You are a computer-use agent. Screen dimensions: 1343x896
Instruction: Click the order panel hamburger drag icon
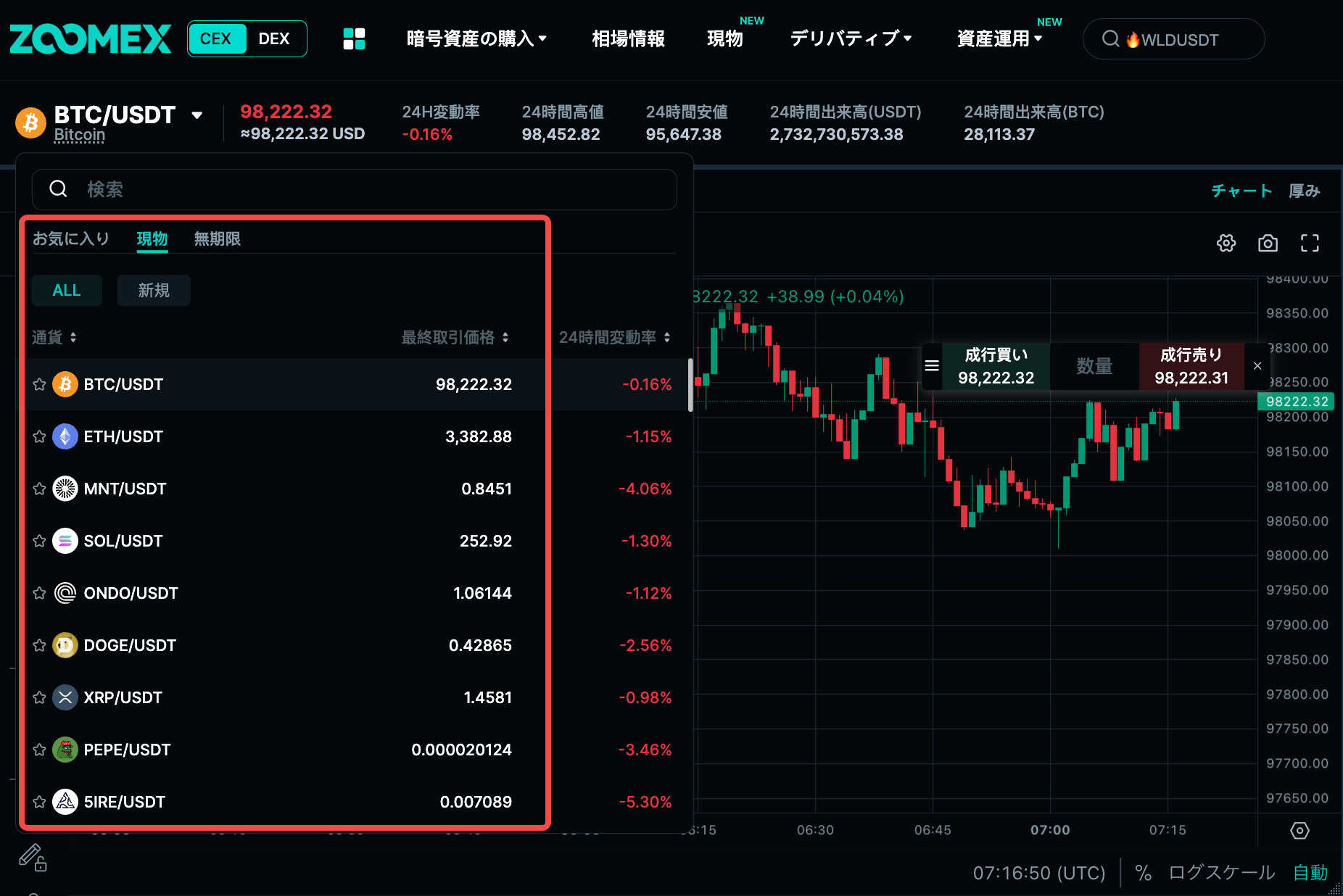pos(932,365)
